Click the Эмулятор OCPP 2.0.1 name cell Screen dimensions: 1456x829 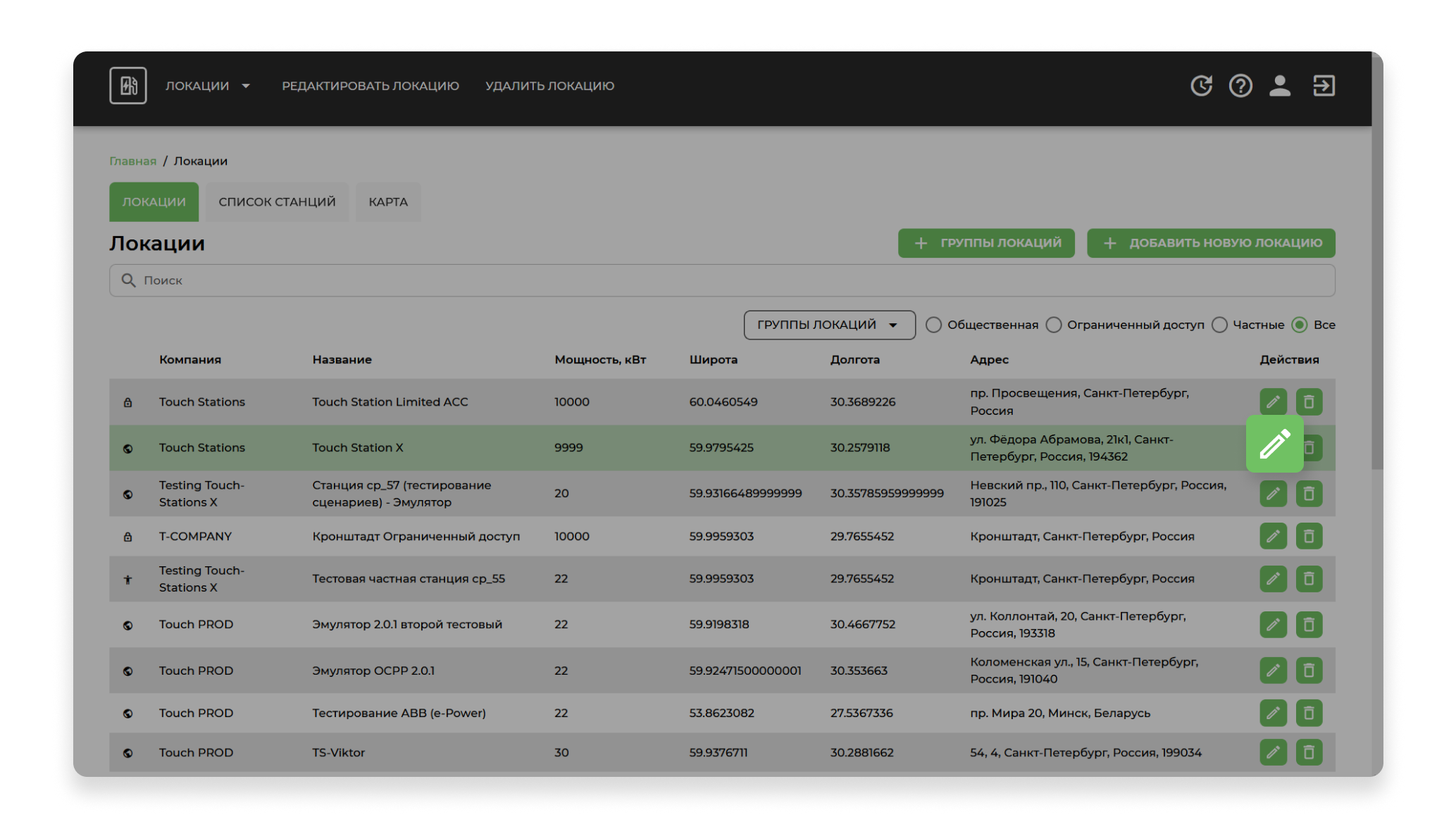(373, 671)
